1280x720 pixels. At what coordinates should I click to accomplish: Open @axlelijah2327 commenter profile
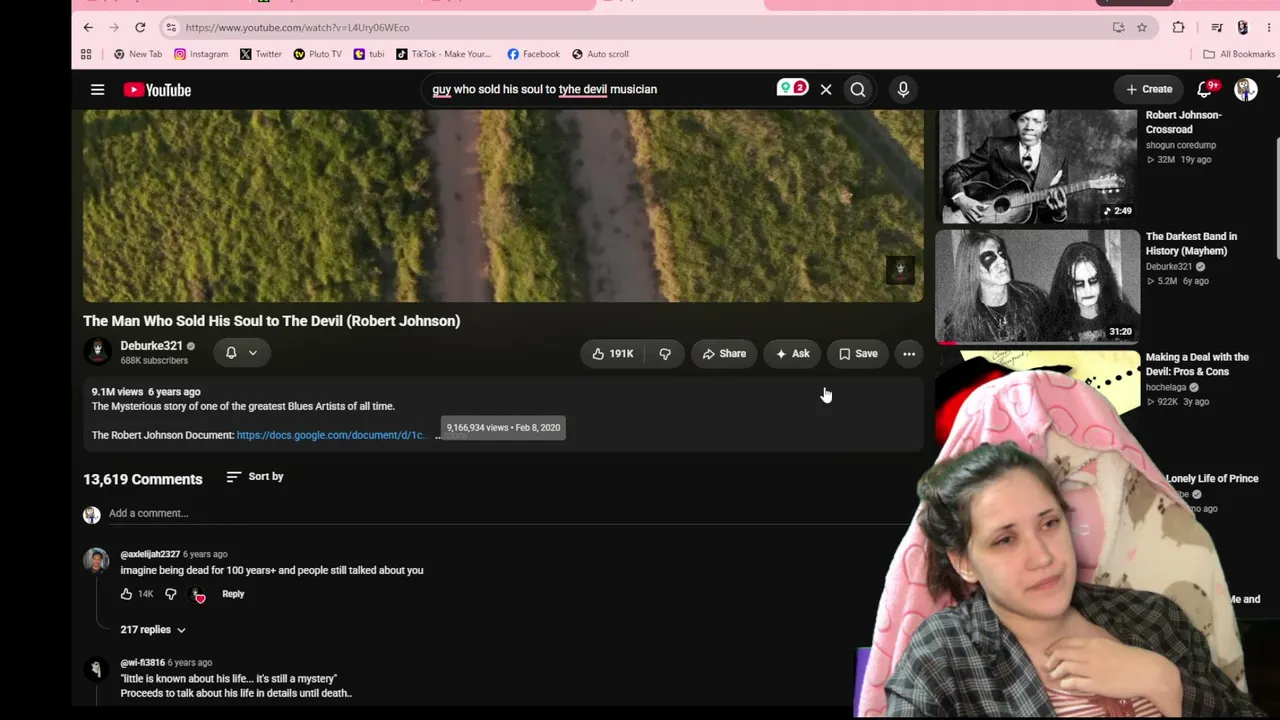point(96,560)
